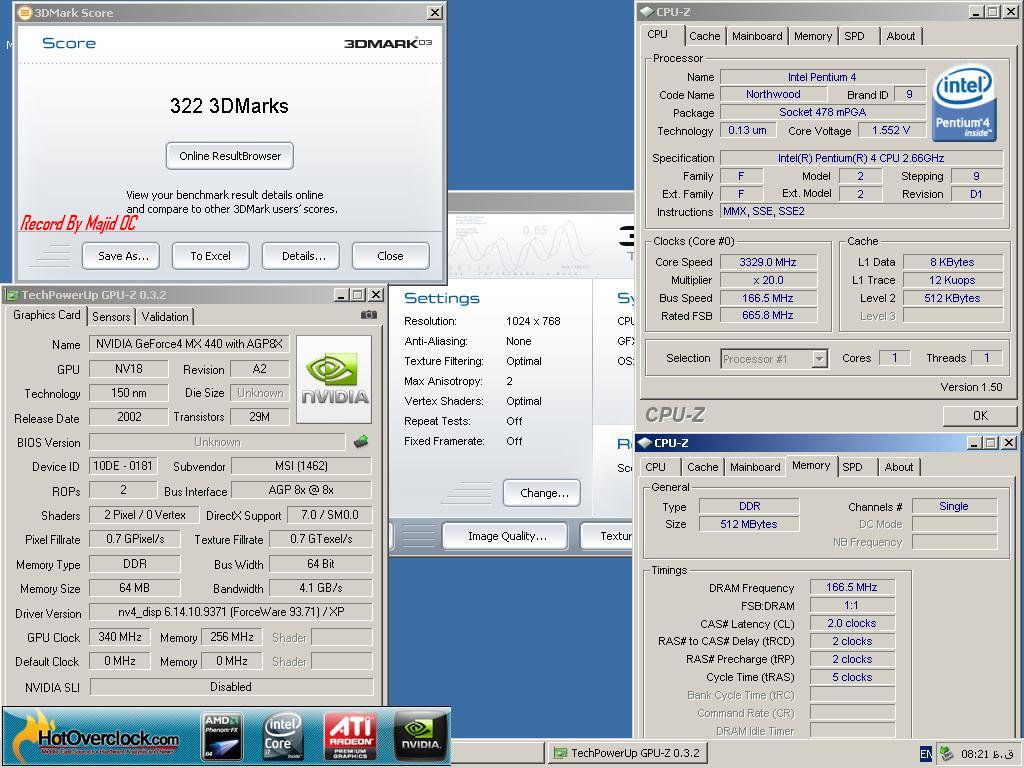Click the upper CPU-Z window title icon
Viewport: 1024px width, 768px height.
647,12
